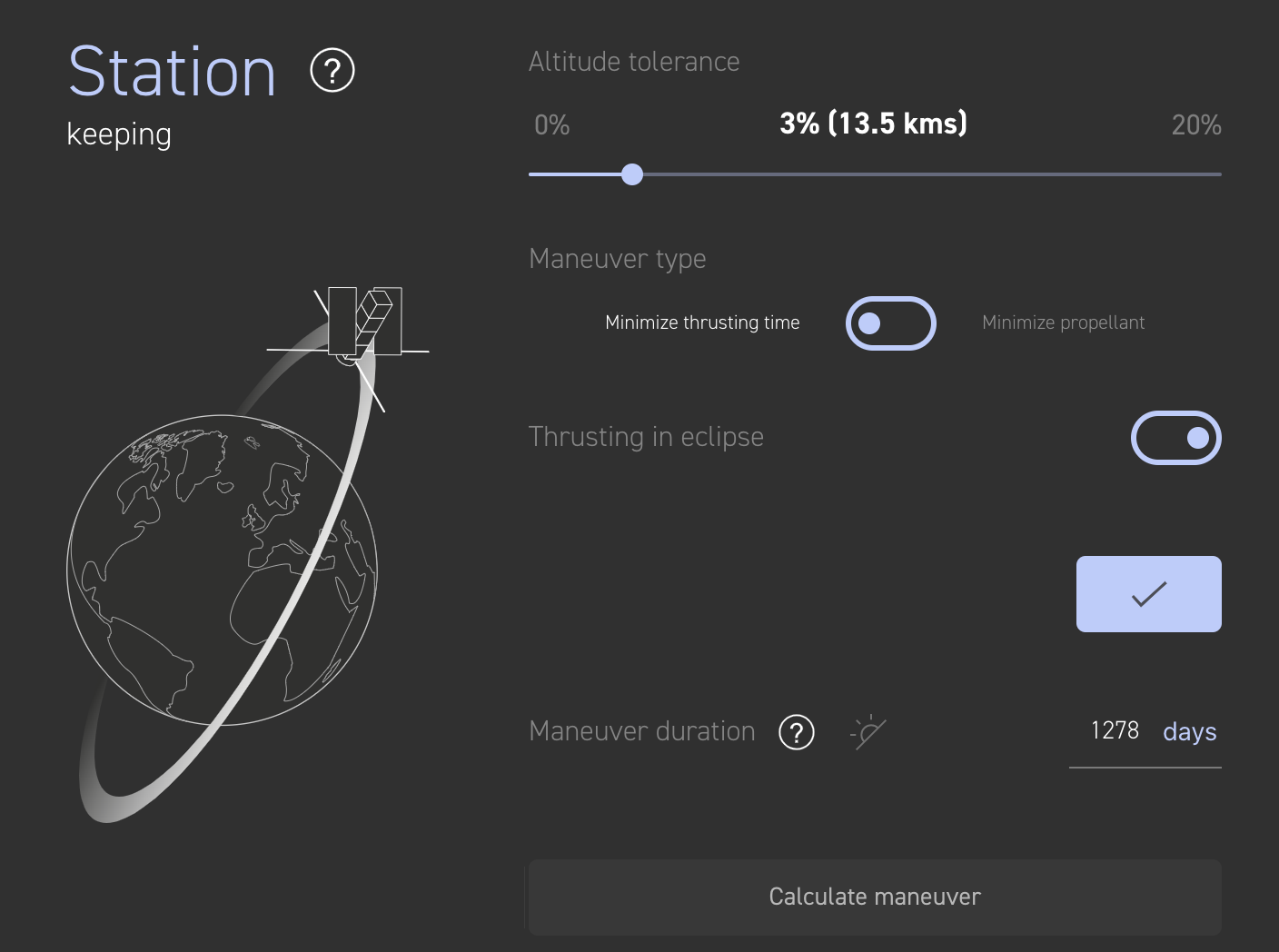1279x952 pixels.
Task: Click the Station title heading
Action: point(172,72)
